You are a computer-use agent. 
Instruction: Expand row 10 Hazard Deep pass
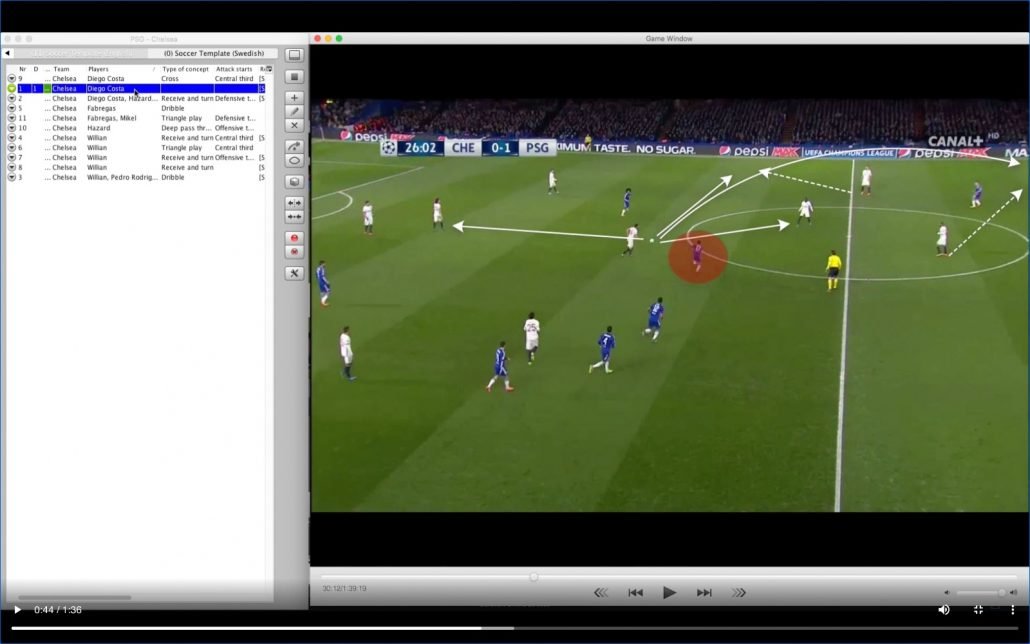tap(11, 127)
